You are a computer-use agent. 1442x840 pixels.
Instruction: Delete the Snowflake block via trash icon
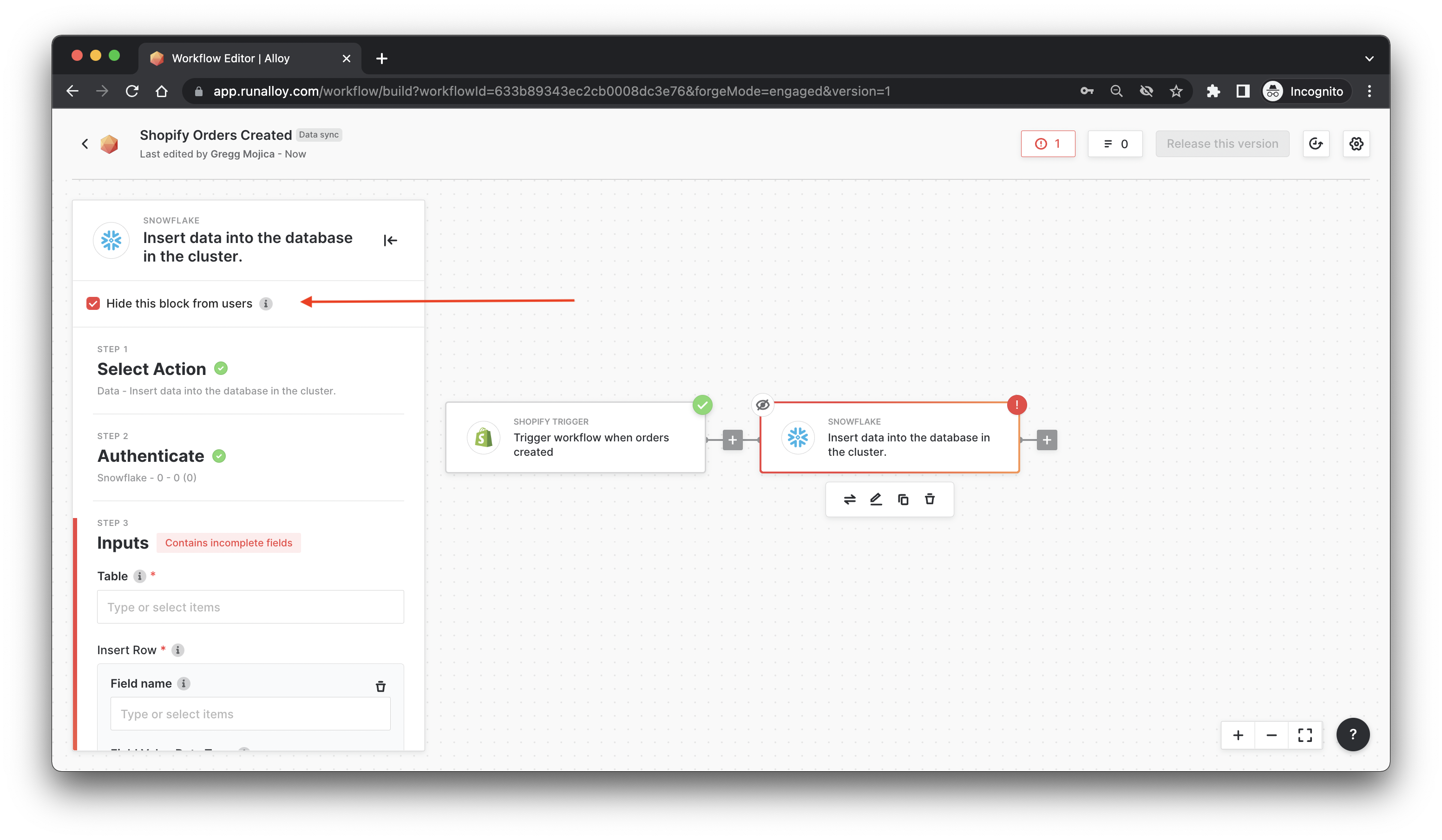930,499
